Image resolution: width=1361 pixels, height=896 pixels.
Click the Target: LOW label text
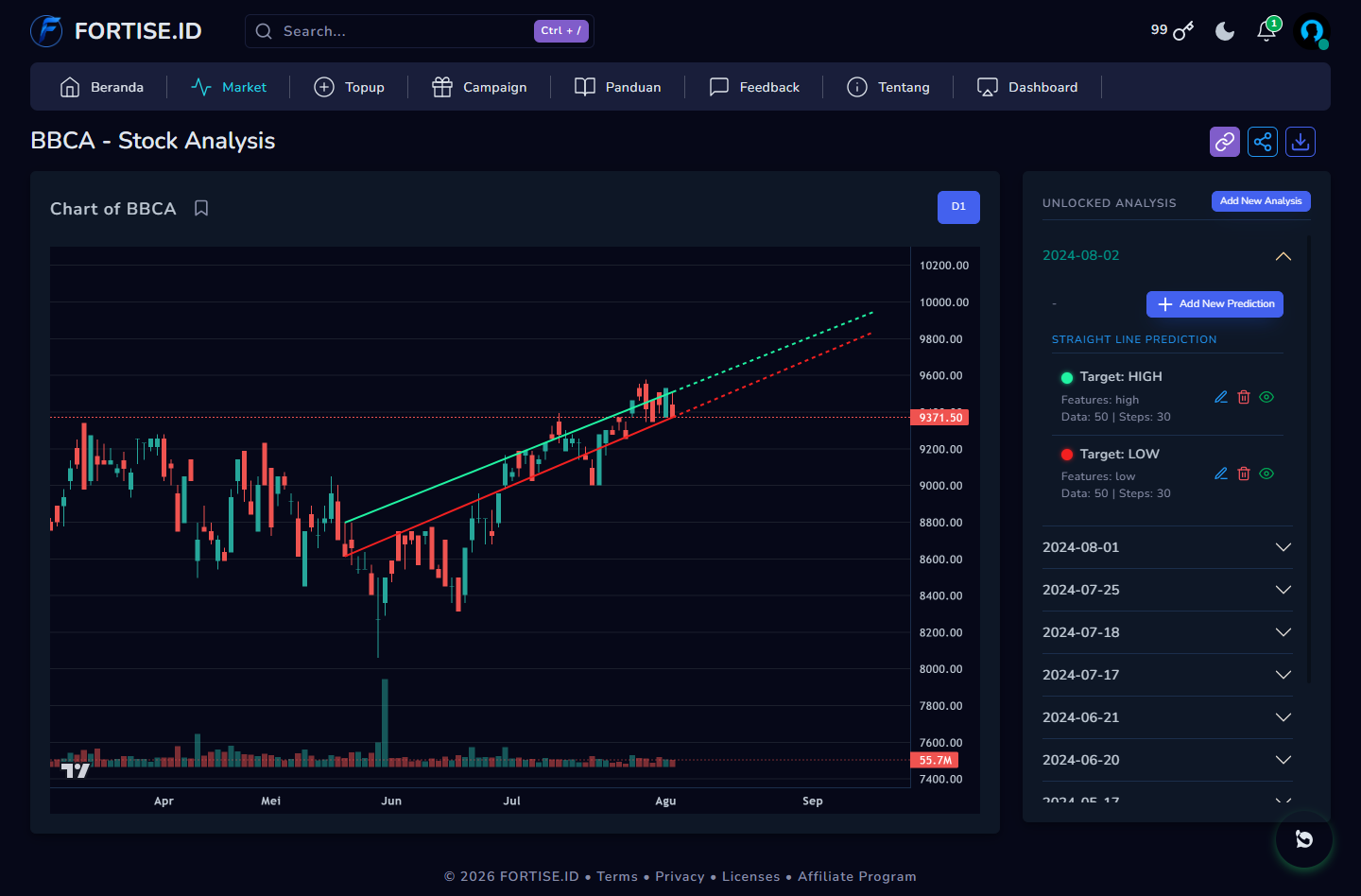click(x=1119, y=455)
